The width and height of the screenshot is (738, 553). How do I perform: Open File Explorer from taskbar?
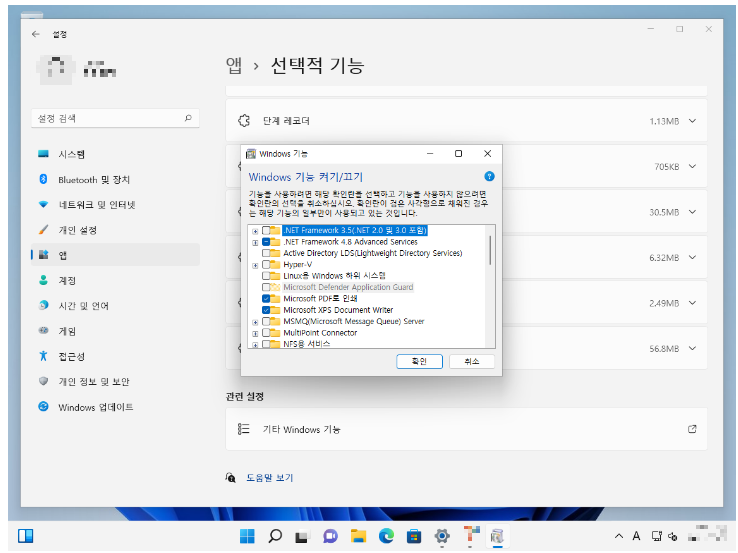coord(358,536)
